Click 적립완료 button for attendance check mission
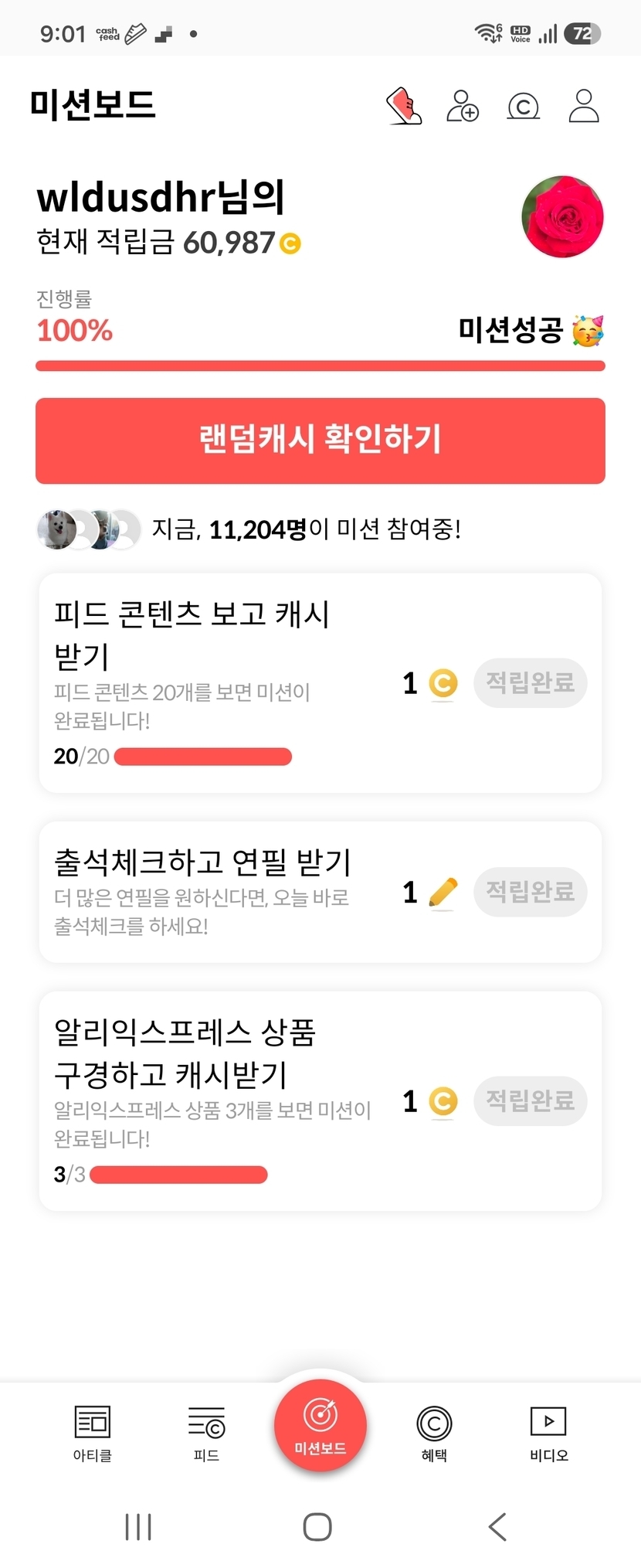The image size is (641, 1568). [x=531, y=892]
